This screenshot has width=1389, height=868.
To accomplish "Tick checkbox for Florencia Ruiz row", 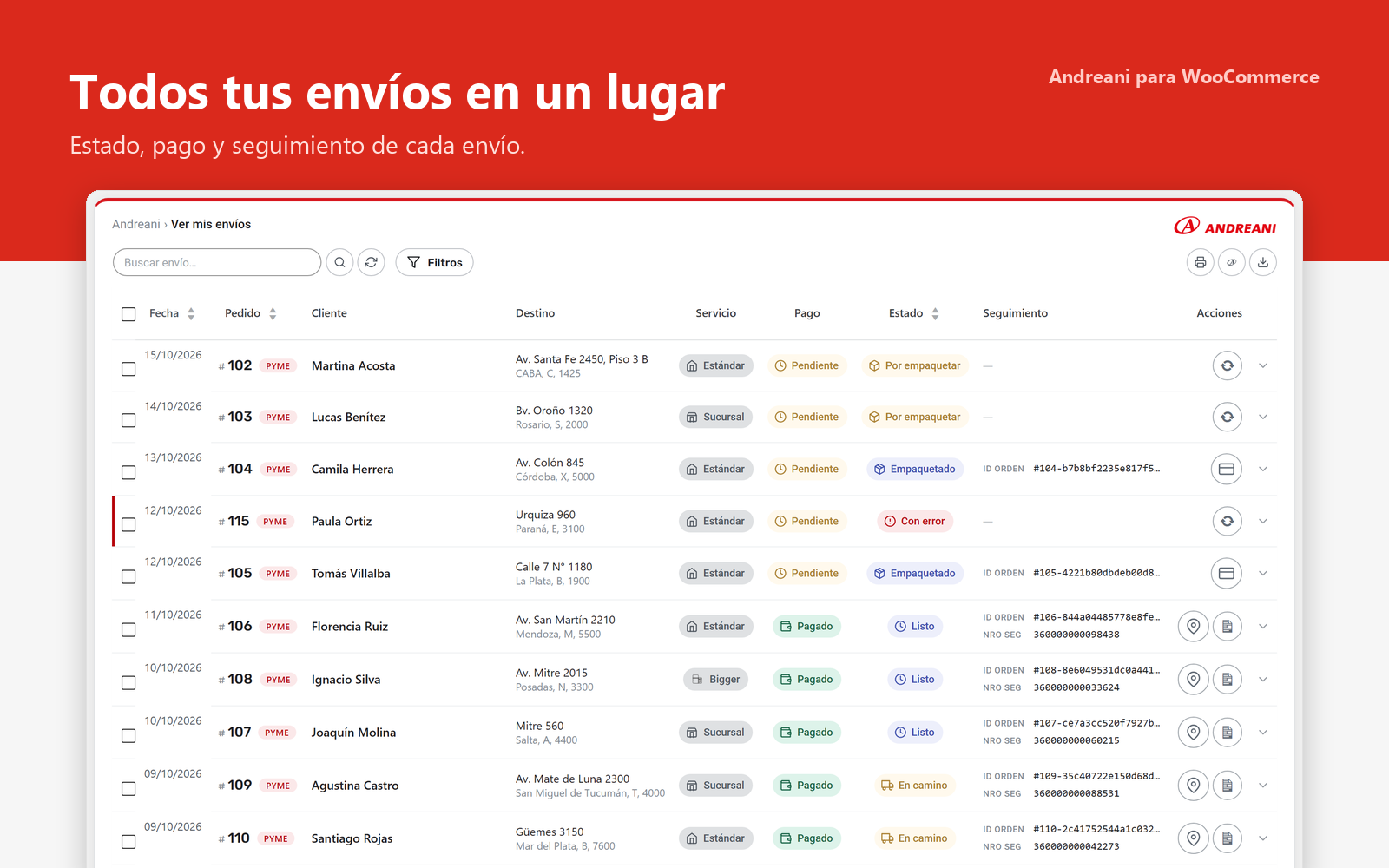I will pos(128,629).
